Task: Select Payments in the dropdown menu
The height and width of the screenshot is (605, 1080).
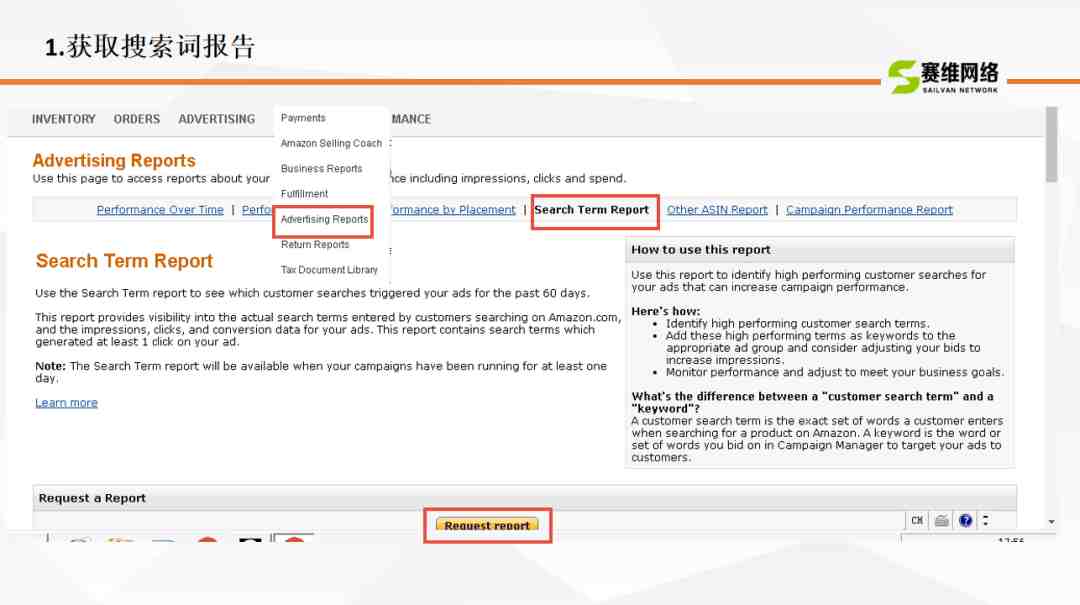Action: pos(303,118)
